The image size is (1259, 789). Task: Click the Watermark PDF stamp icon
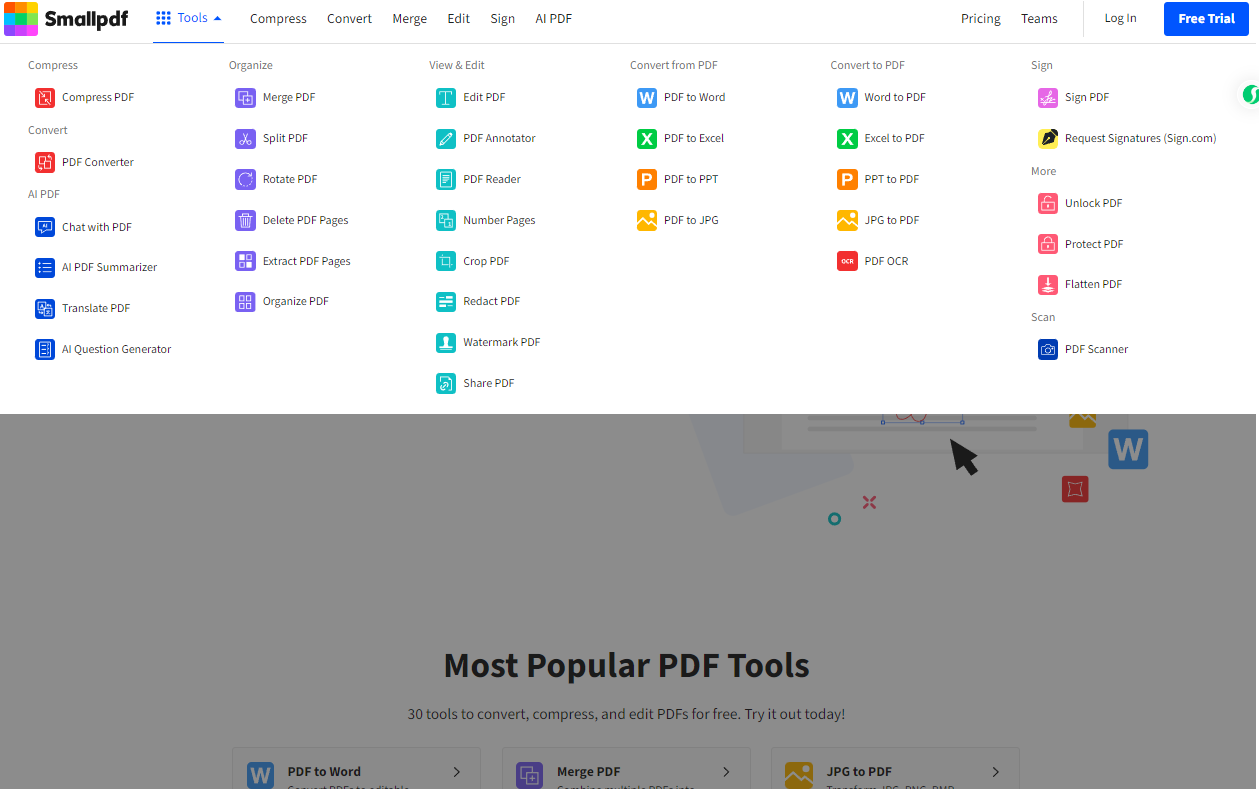pyautogui.click(x=446, y=342)
